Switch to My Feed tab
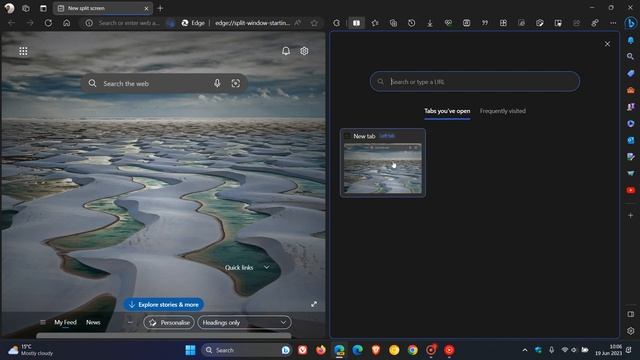The image size is (640, 360). (x=65, y=322)
